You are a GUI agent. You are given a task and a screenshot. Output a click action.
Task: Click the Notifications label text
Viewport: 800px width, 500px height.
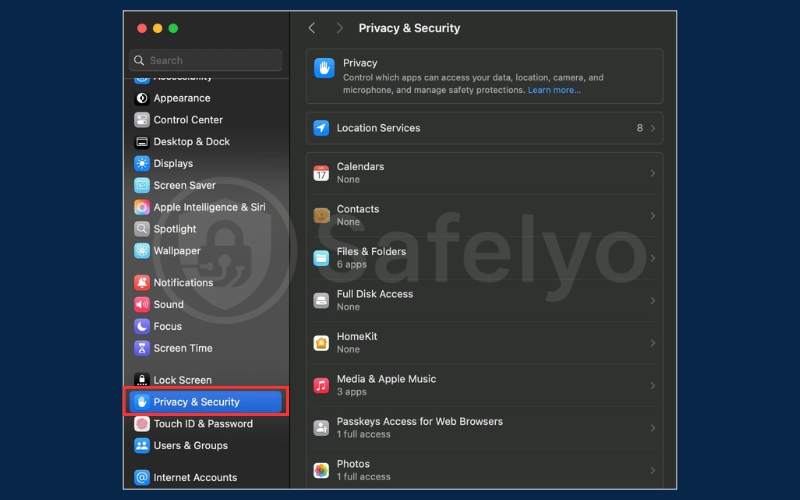pyautogui.click(x=183, y=282)
